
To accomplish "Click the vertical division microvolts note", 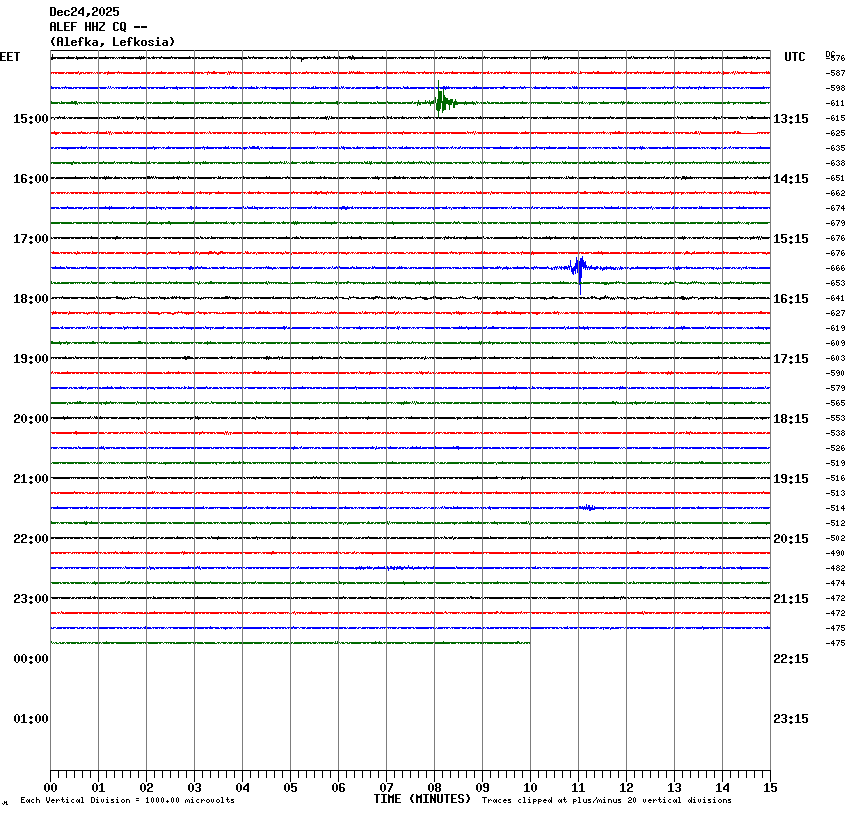I will (127, 800).
